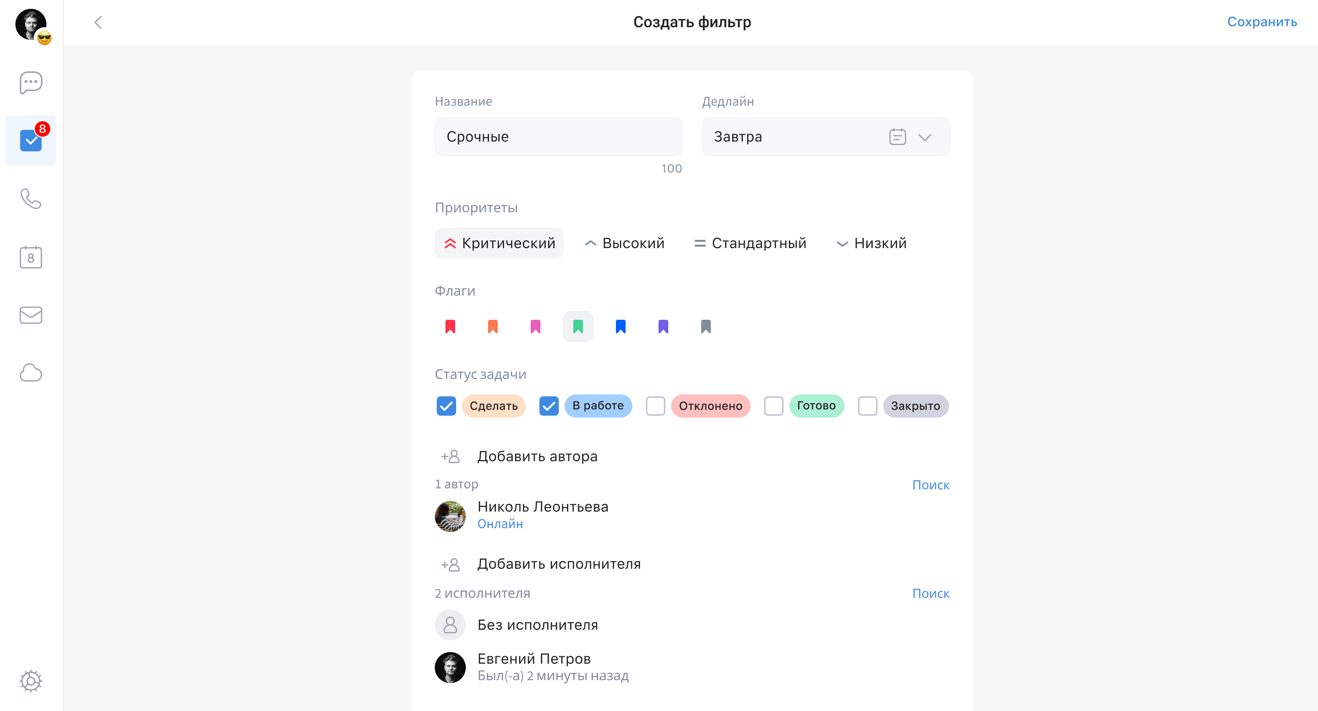Go back using the left arrow
Image resolution: width=1318 pixels, height=711 pixels.
(x=98, y=22)
